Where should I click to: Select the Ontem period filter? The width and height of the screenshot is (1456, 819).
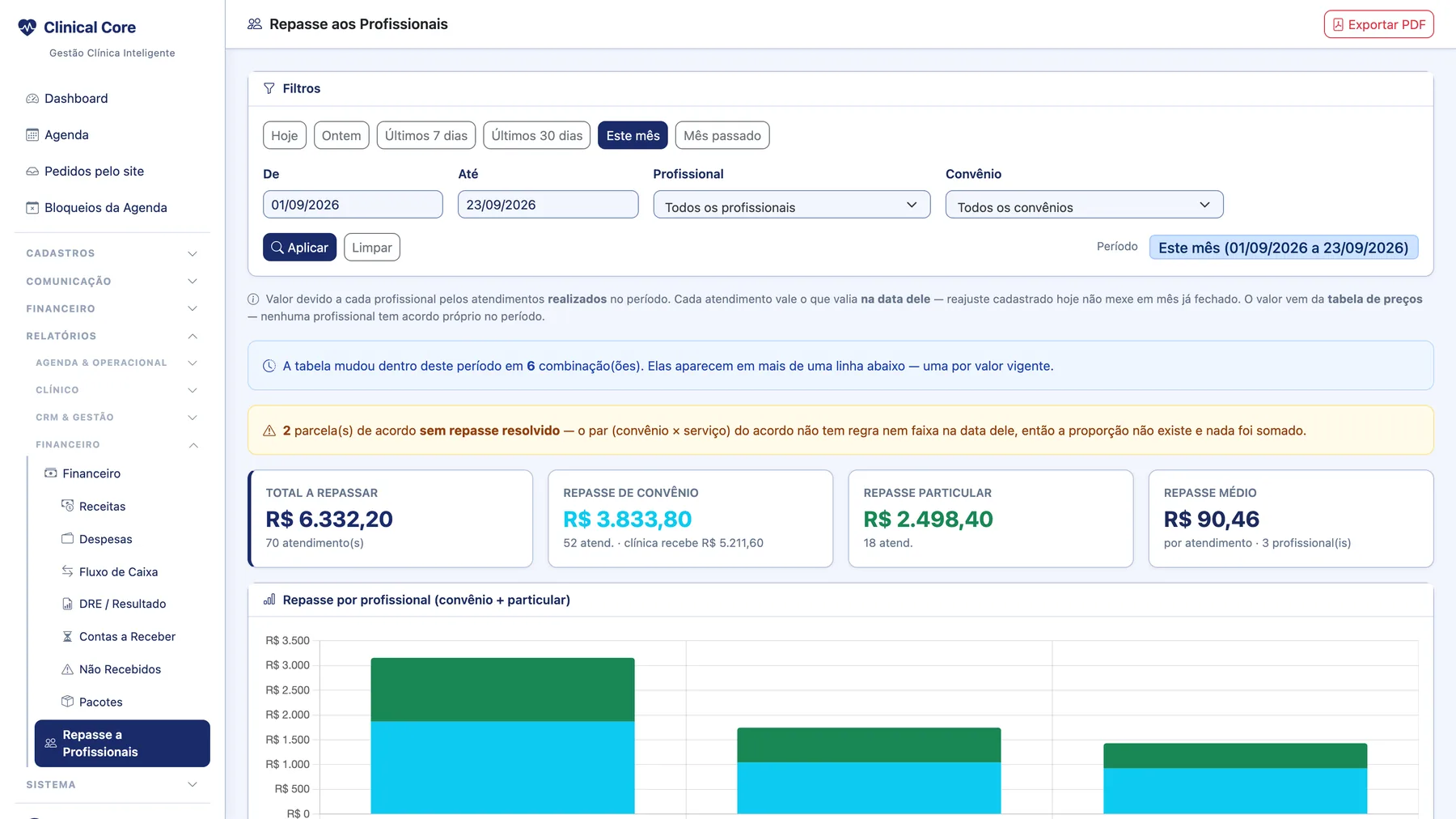[x=341, y=135]
